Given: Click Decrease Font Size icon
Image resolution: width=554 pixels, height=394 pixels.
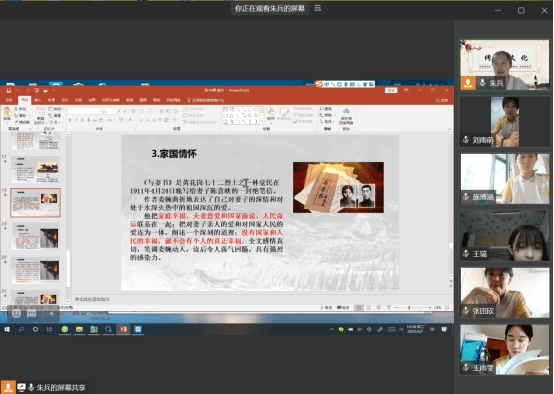Looking at the screenshot, I should [x=125, y=111].
